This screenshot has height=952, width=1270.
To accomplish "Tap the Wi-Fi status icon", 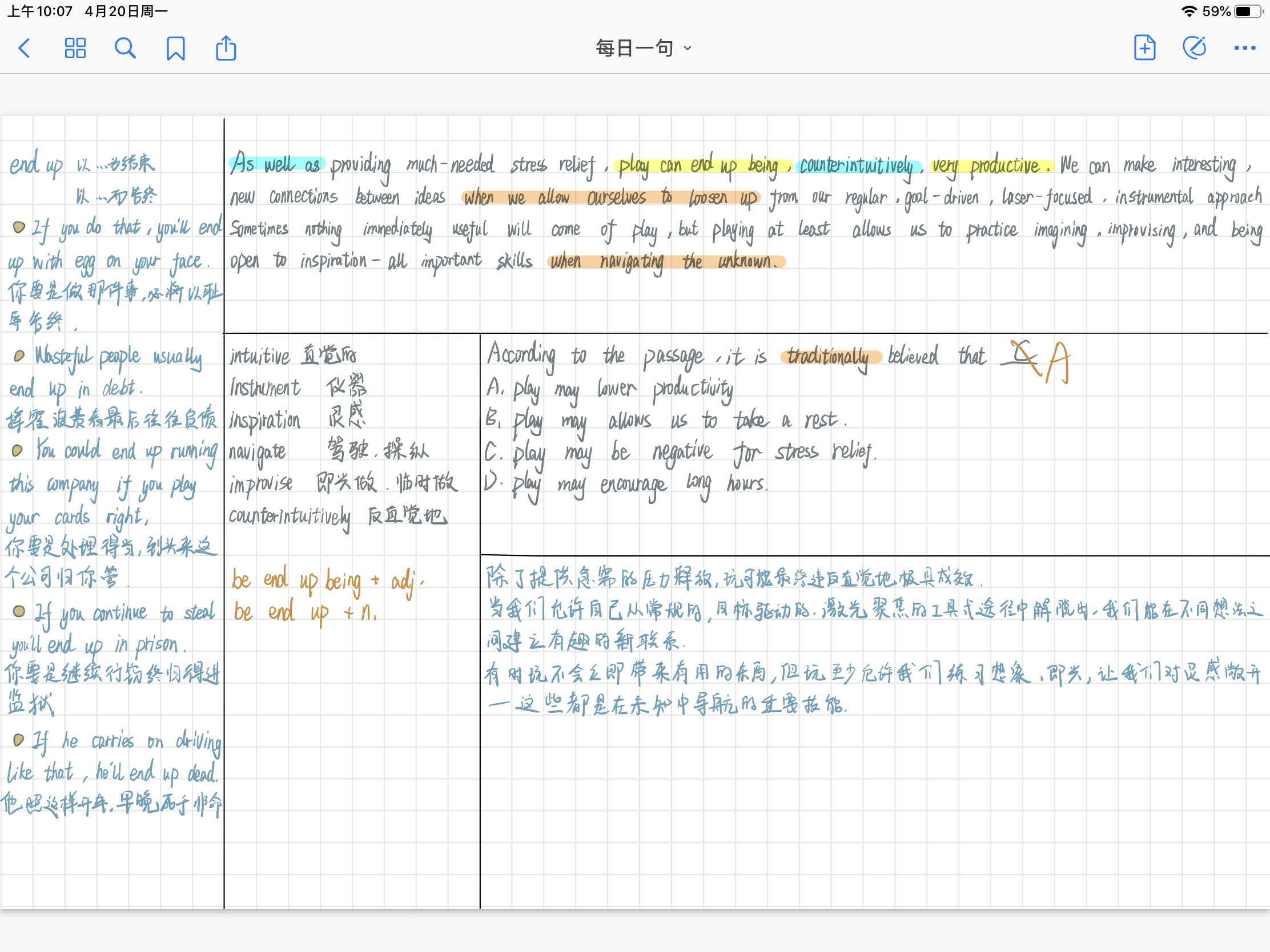I will point(1189,11).
